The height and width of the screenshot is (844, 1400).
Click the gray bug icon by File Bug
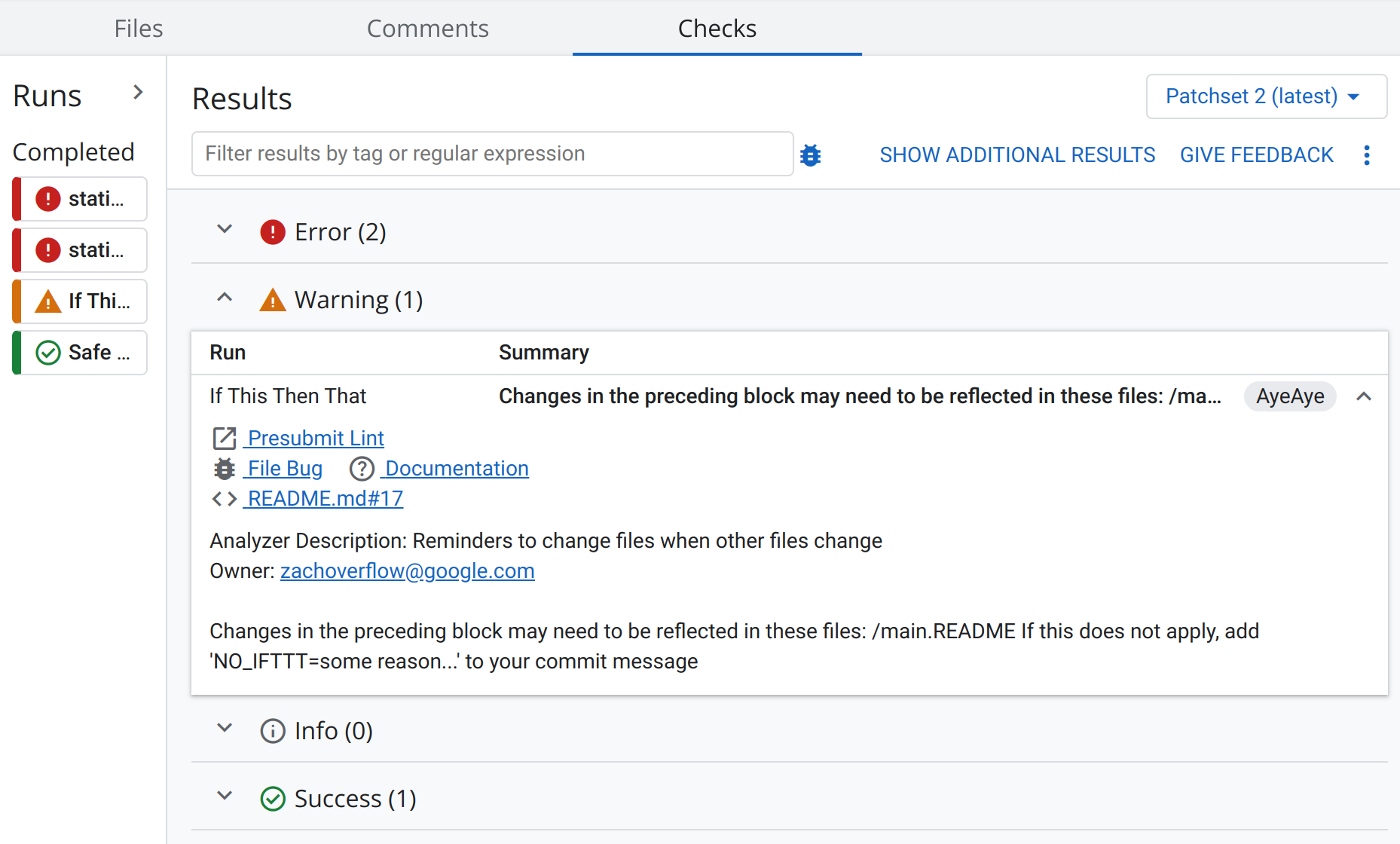click(x=224, y=469)
